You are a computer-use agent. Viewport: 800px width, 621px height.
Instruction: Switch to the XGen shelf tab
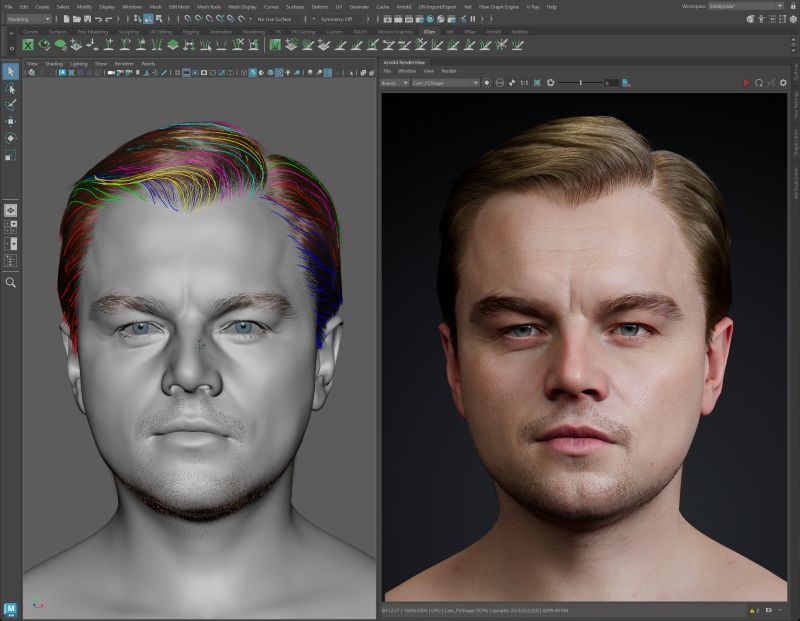429,32
